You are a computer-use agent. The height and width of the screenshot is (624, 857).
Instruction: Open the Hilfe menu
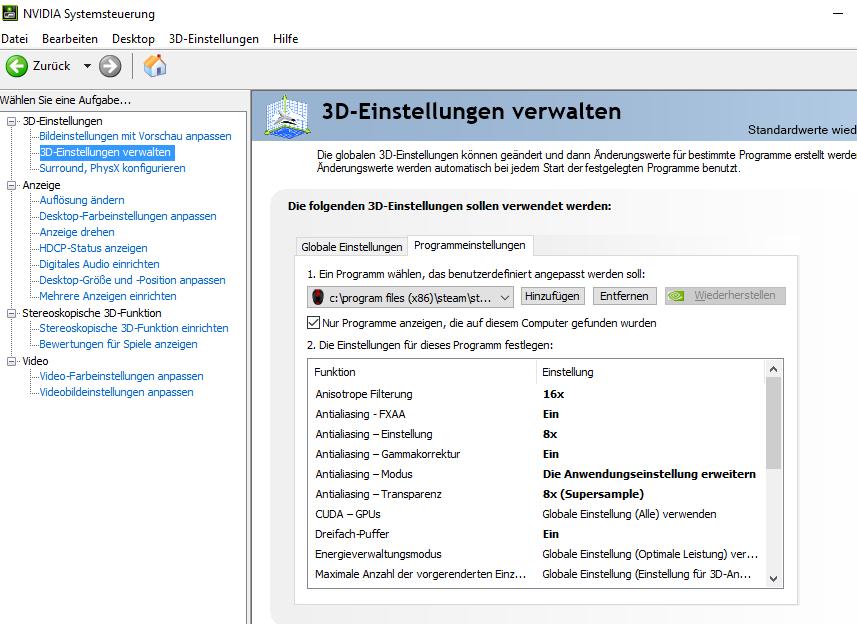pyautogui.click(x=285, y=39)
